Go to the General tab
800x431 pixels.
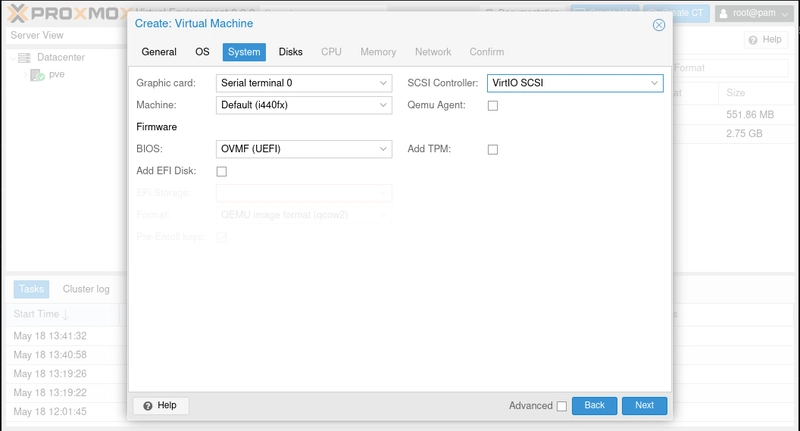[159, 52]
